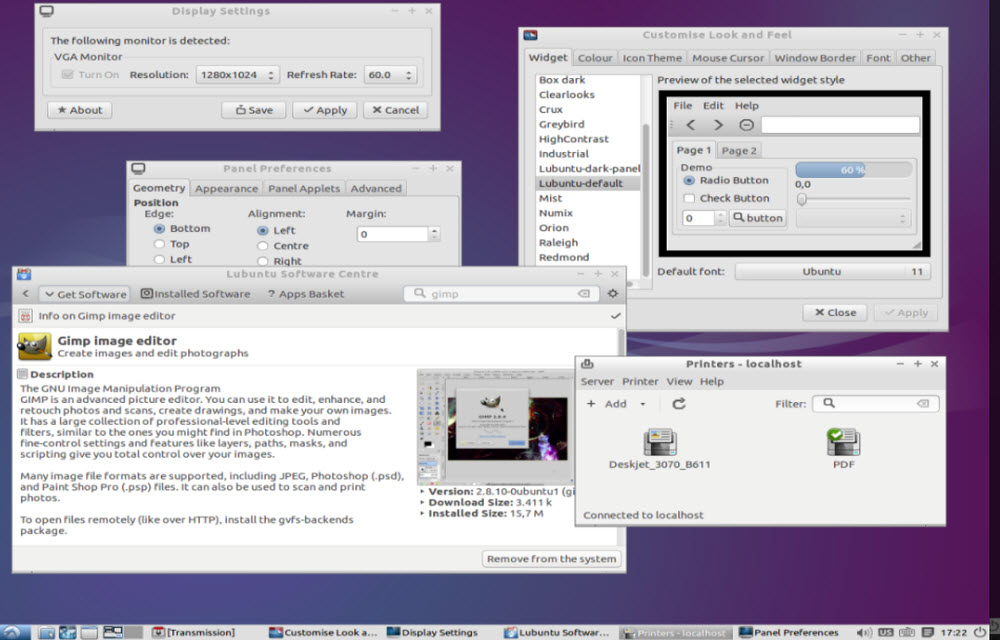Screen dimensions: 1000x640
Task: Tick the demo Check Button
Action: [689, 198]
